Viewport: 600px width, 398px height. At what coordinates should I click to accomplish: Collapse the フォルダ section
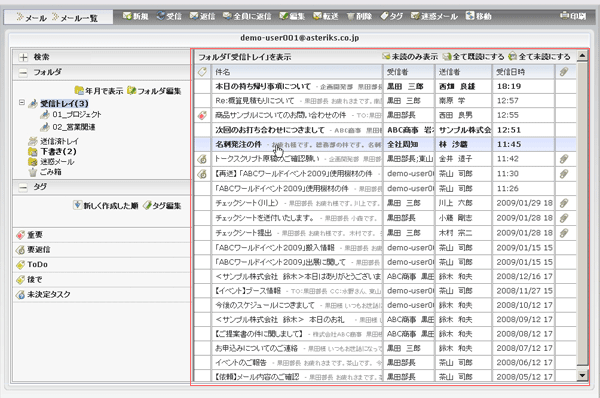[x=23, y=72]
